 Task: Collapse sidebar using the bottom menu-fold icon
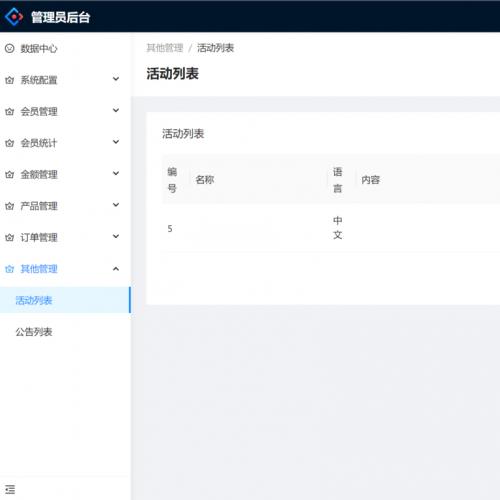click(10, 489)
